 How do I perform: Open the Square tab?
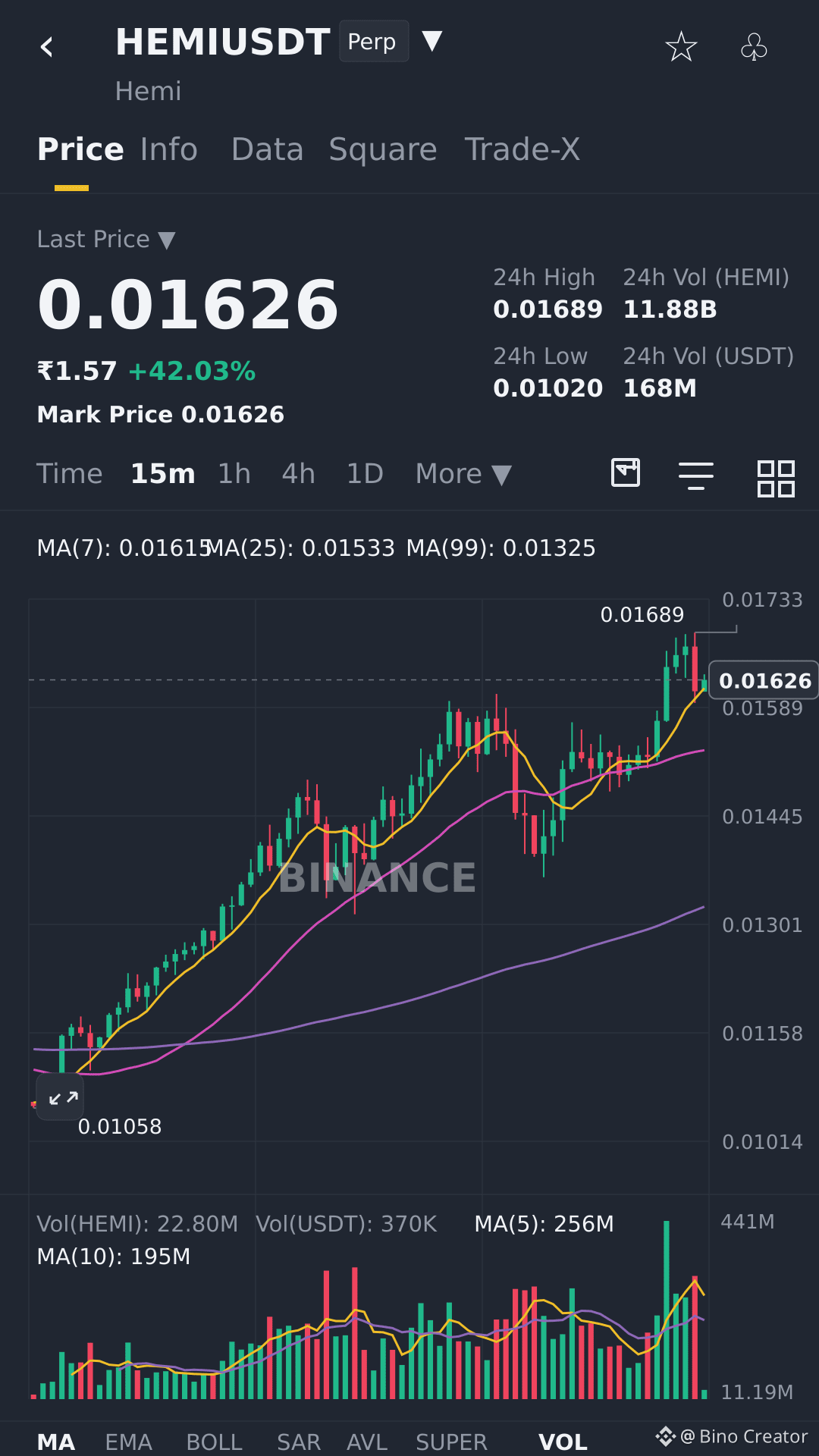tap(383, 150)
